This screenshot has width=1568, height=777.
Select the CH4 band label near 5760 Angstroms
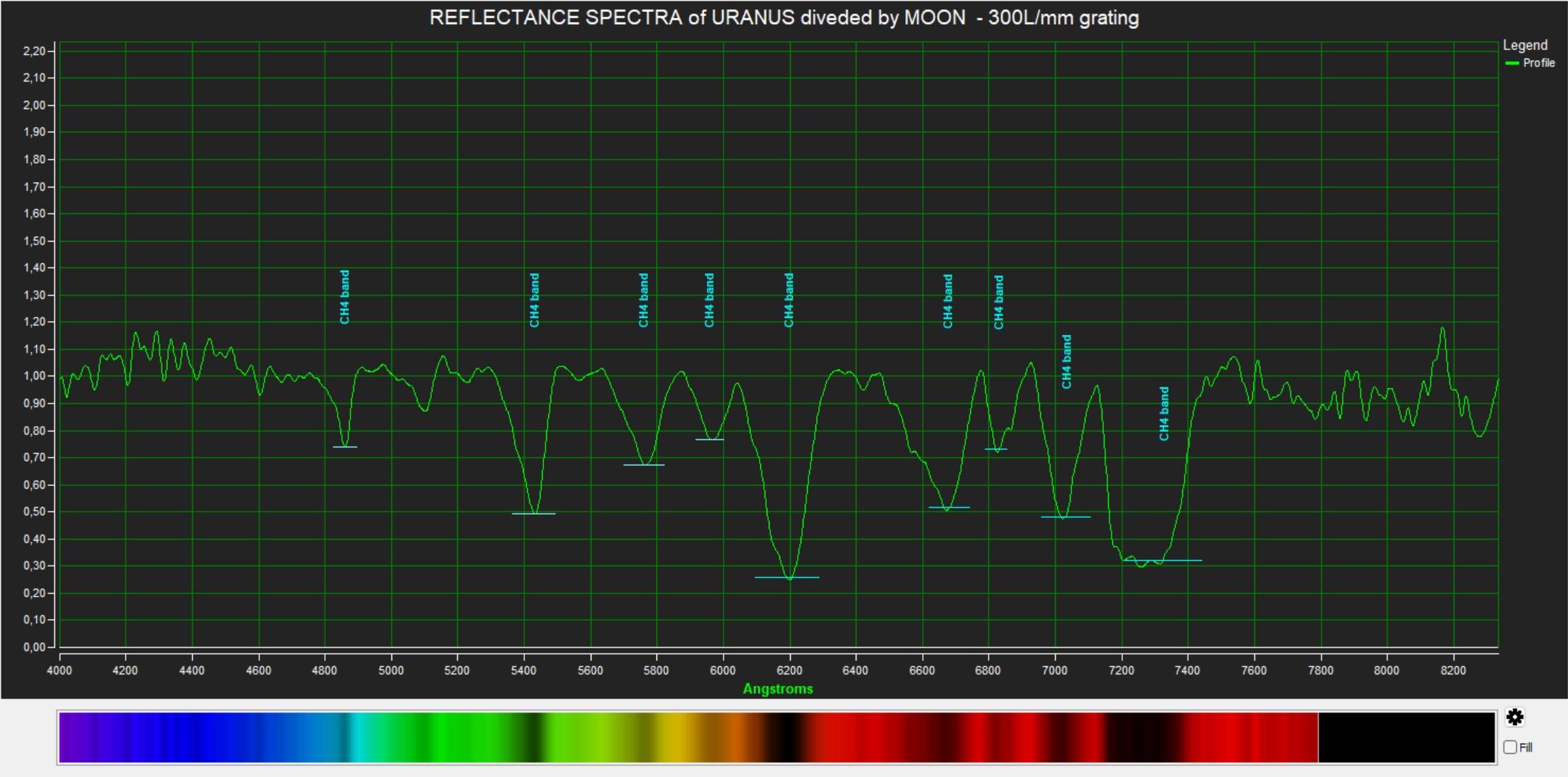643,300
